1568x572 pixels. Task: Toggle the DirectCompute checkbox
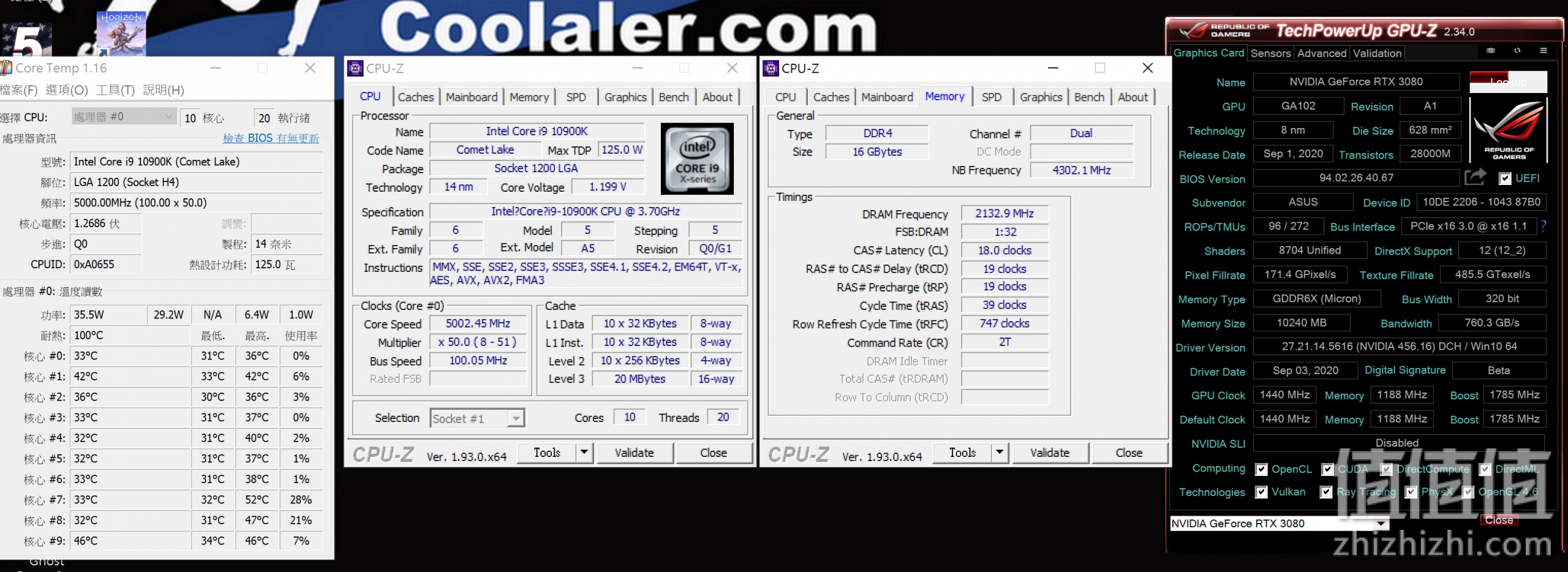[1386, 469]
